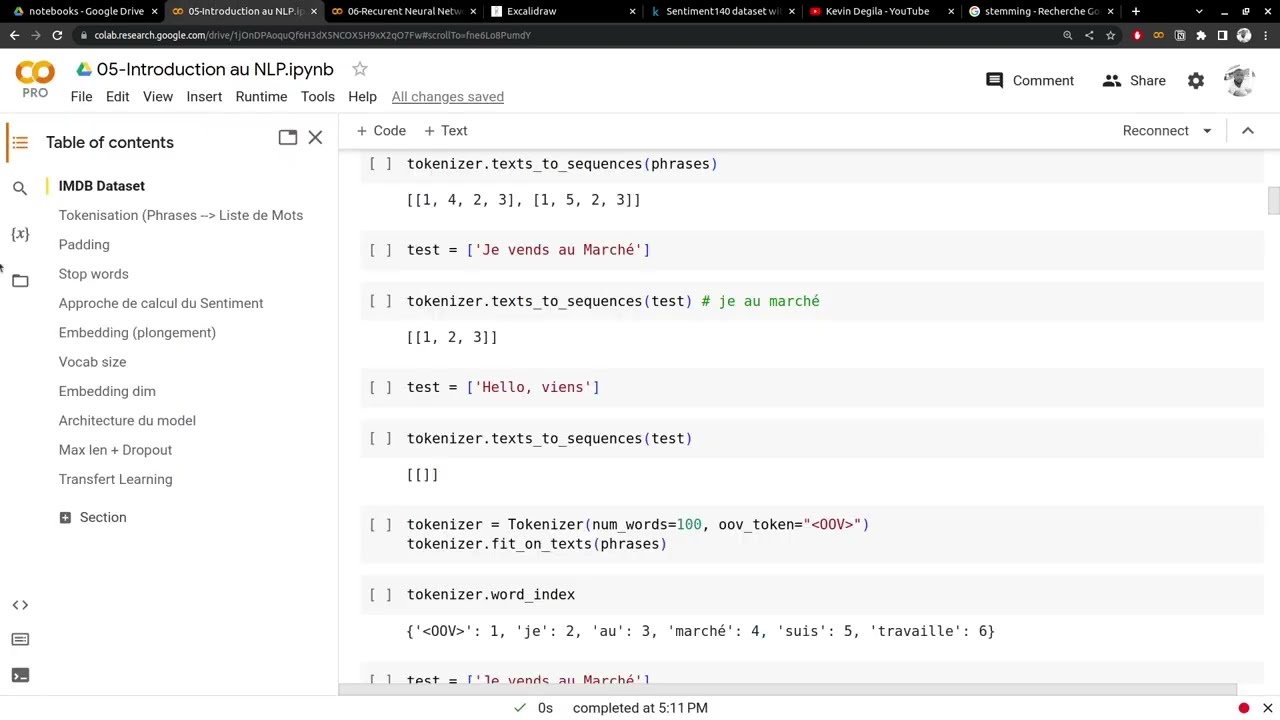1280x720 pixels.
Task: Open the File menu
Action: (81, 97)
